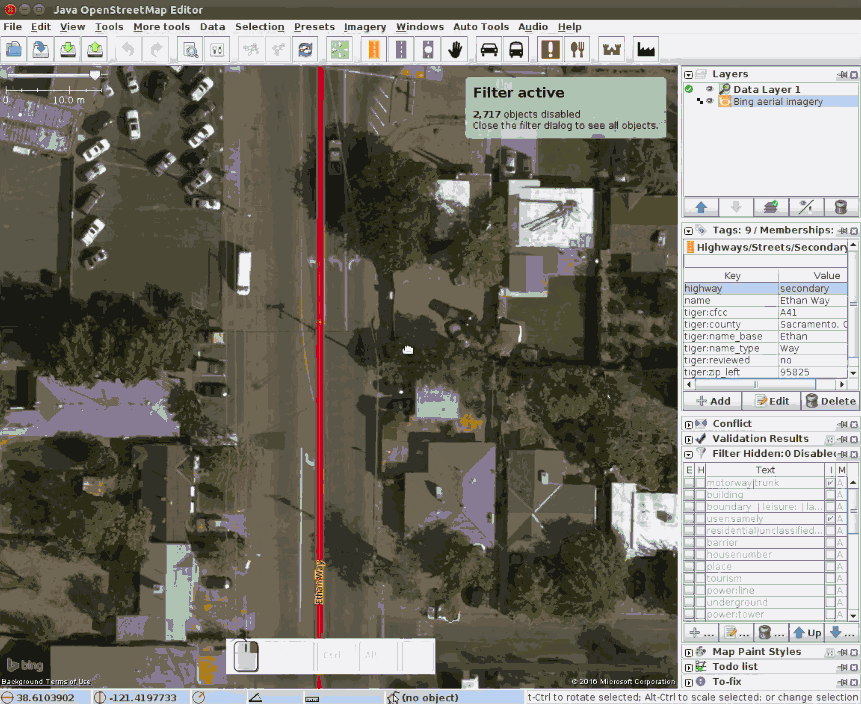The width and height of the screenshot is (861, 704).
Task: Click the fork and knife restaurant preset
Action: coord(577,49)
